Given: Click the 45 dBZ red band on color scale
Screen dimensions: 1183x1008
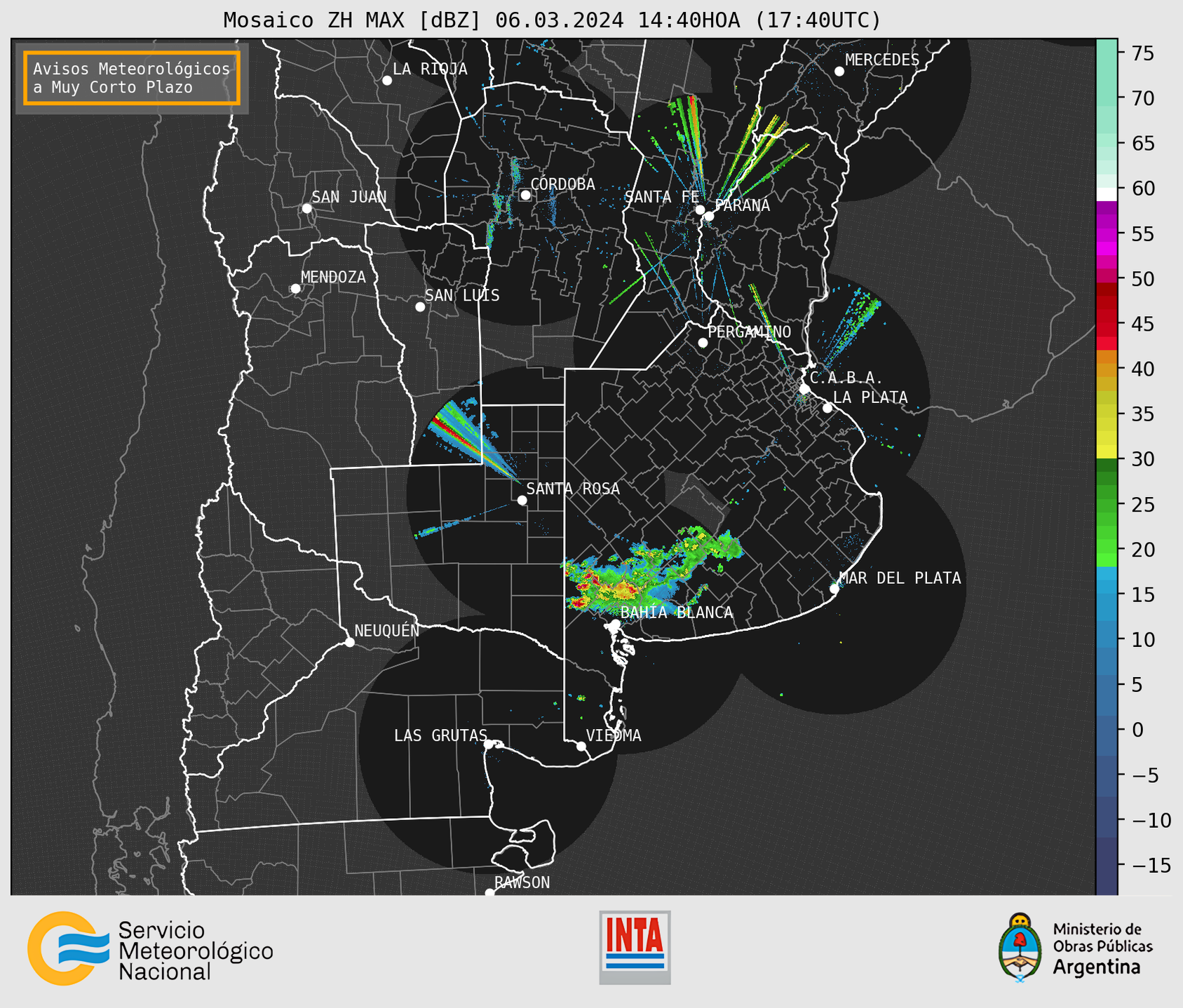Looking at the screenshot, I should 1107,324.
